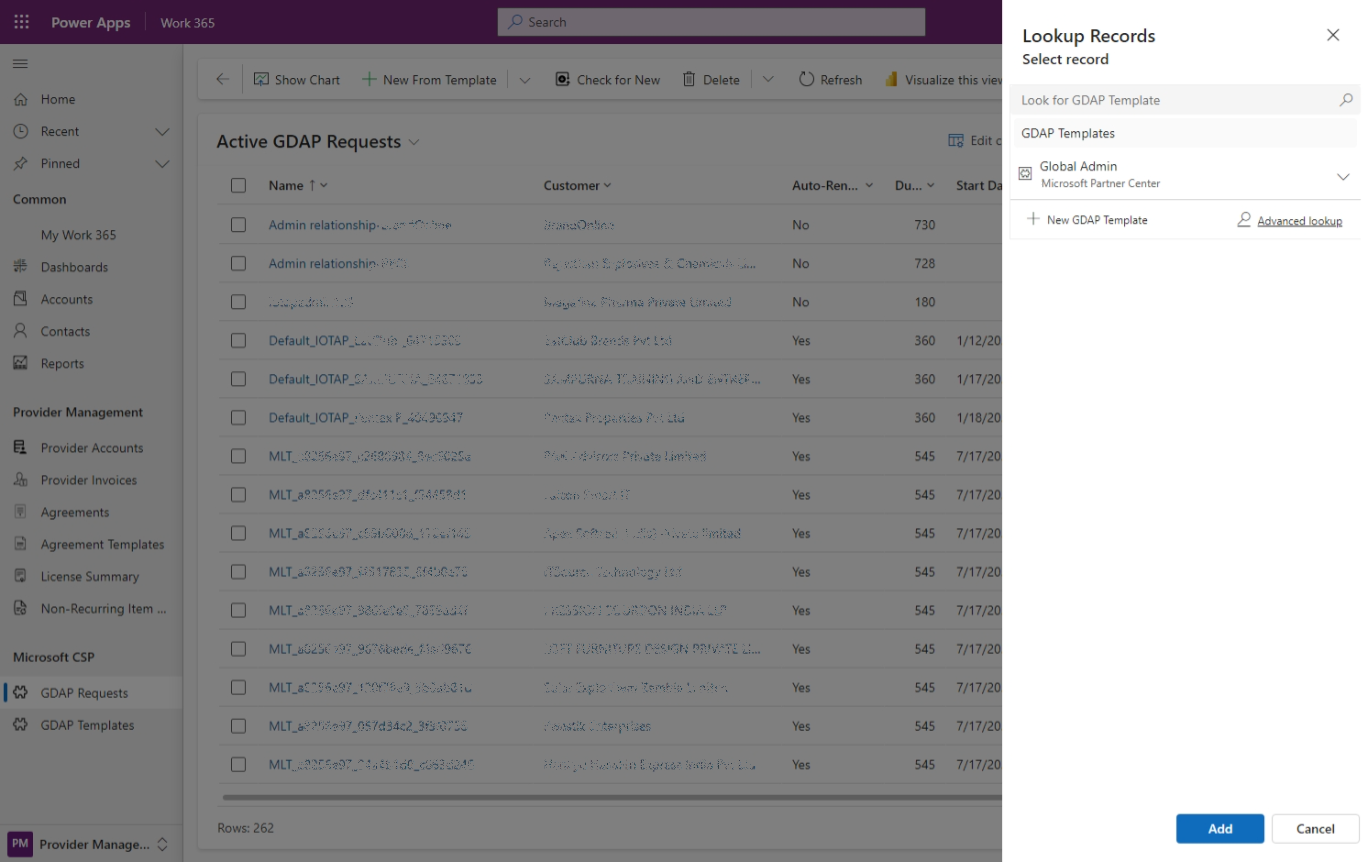Open dropdown next to New From Template

click(525, 80)
